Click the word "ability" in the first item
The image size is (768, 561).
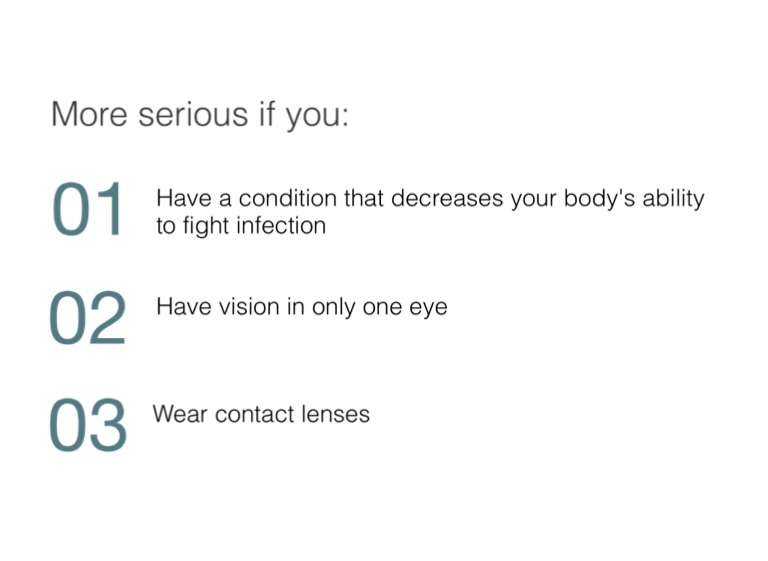tap(673, 198)
